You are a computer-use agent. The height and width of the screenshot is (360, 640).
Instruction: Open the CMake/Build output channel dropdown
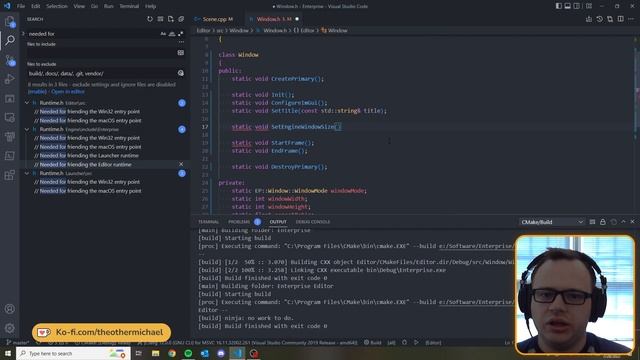click(552, 222)
